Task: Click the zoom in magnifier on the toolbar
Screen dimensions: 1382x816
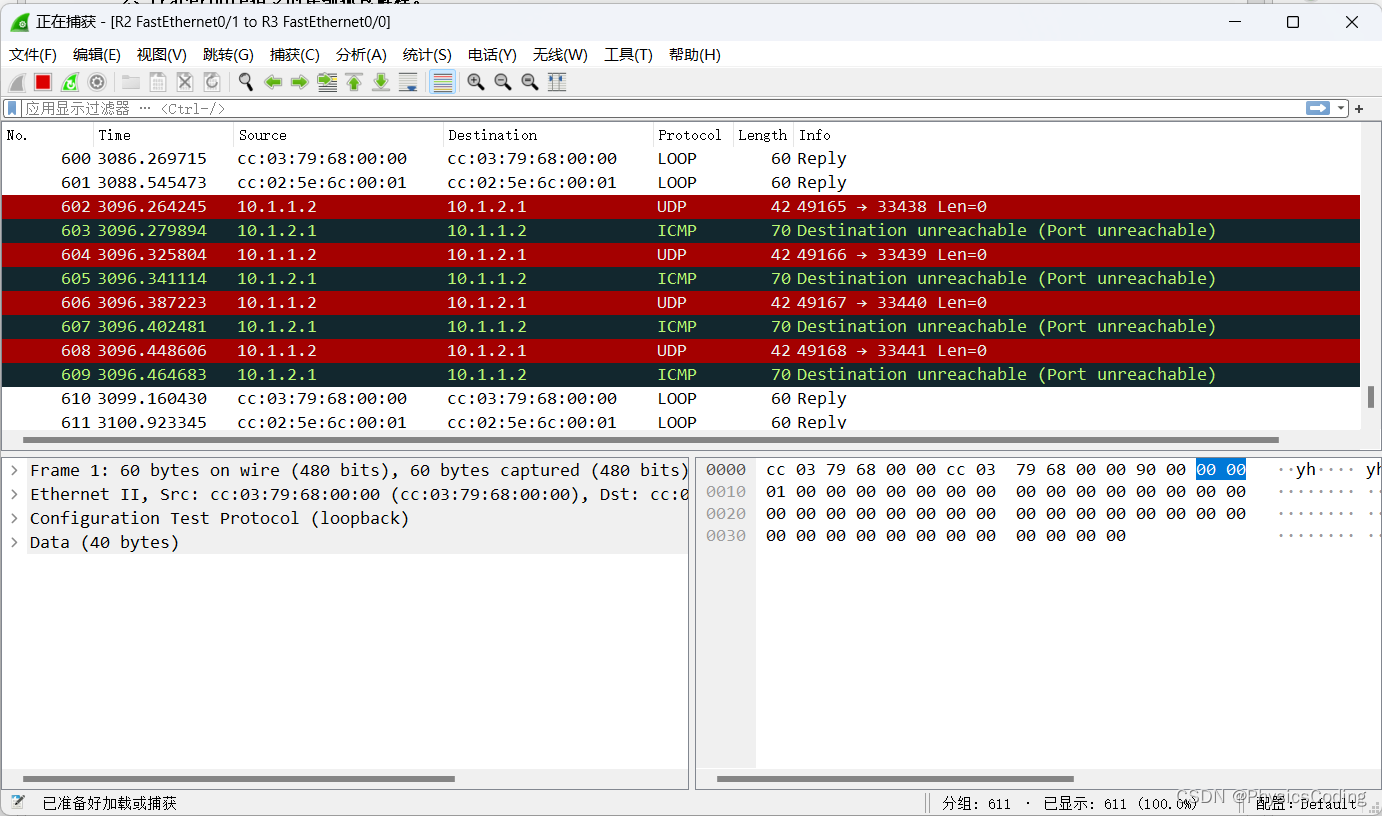Action: click(x=475, y=82)
